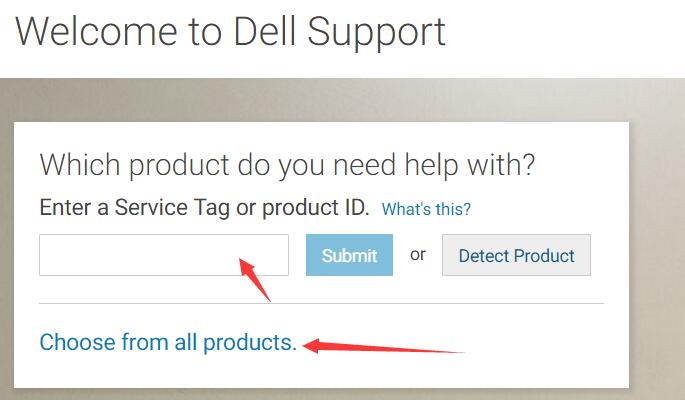Screen dimensions: 685x400
Task: Click the red arrow pointing at the input field
Action: pyautogui.click(x=255, y=279)
